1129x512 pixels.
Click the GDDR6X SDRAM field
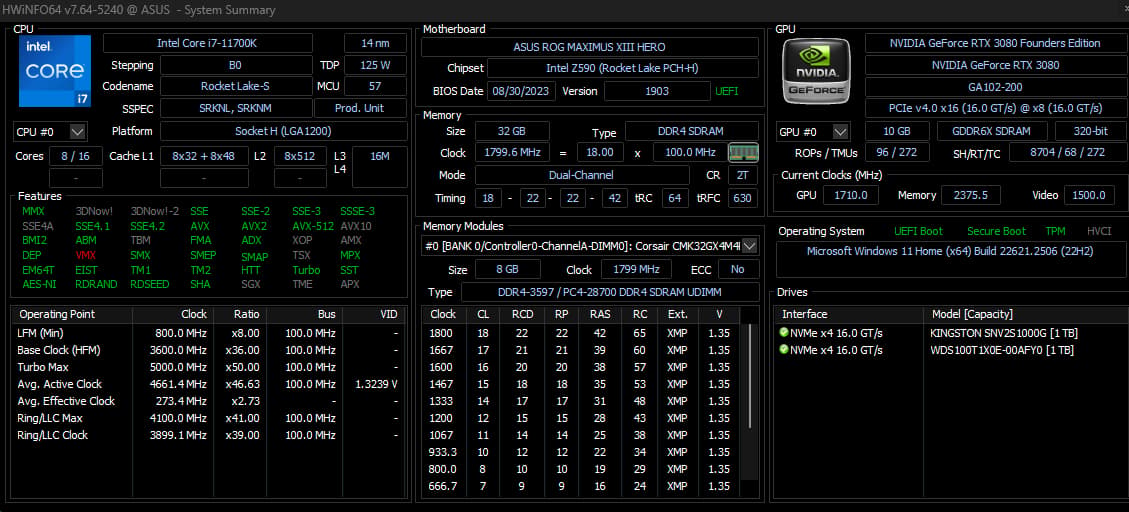point(992,132)
